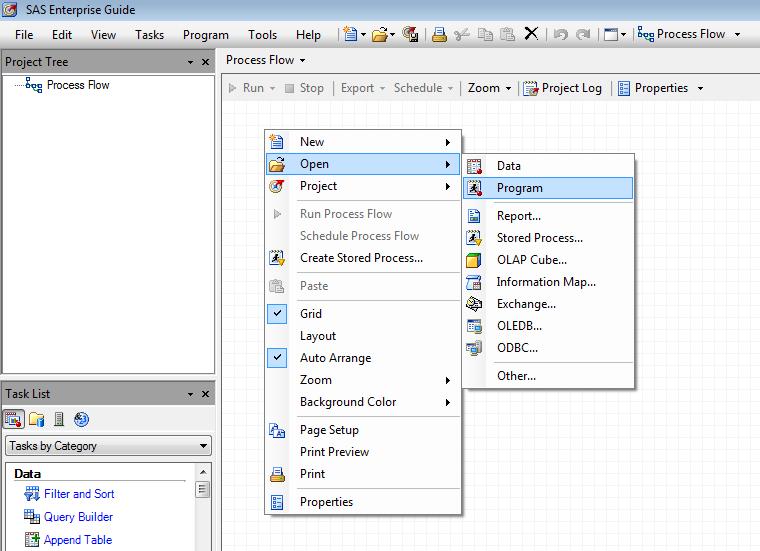Click the Query Builder link
The width and height of the screenshot is (760, 551).
coord(79,517)
